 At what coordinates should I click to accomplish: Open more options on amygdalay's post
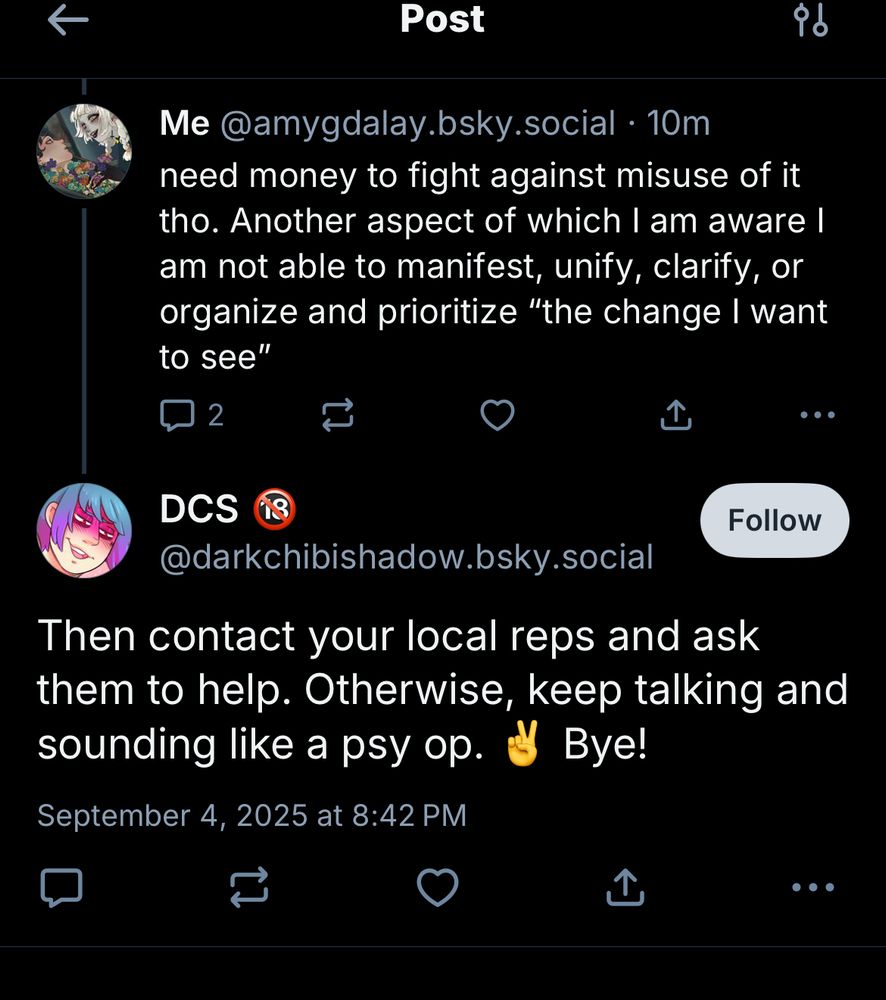[x=817, y=415]
